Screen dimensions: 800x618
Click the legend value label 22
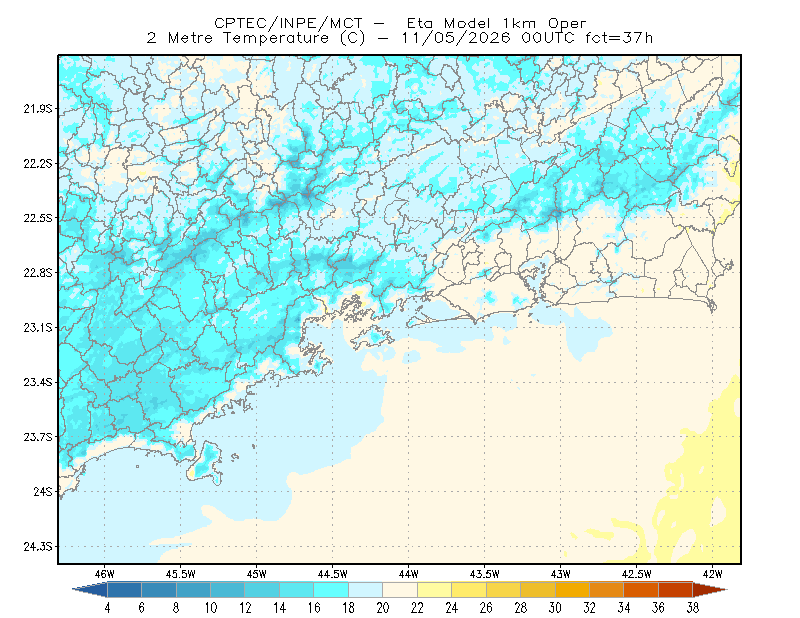[417, 608]
